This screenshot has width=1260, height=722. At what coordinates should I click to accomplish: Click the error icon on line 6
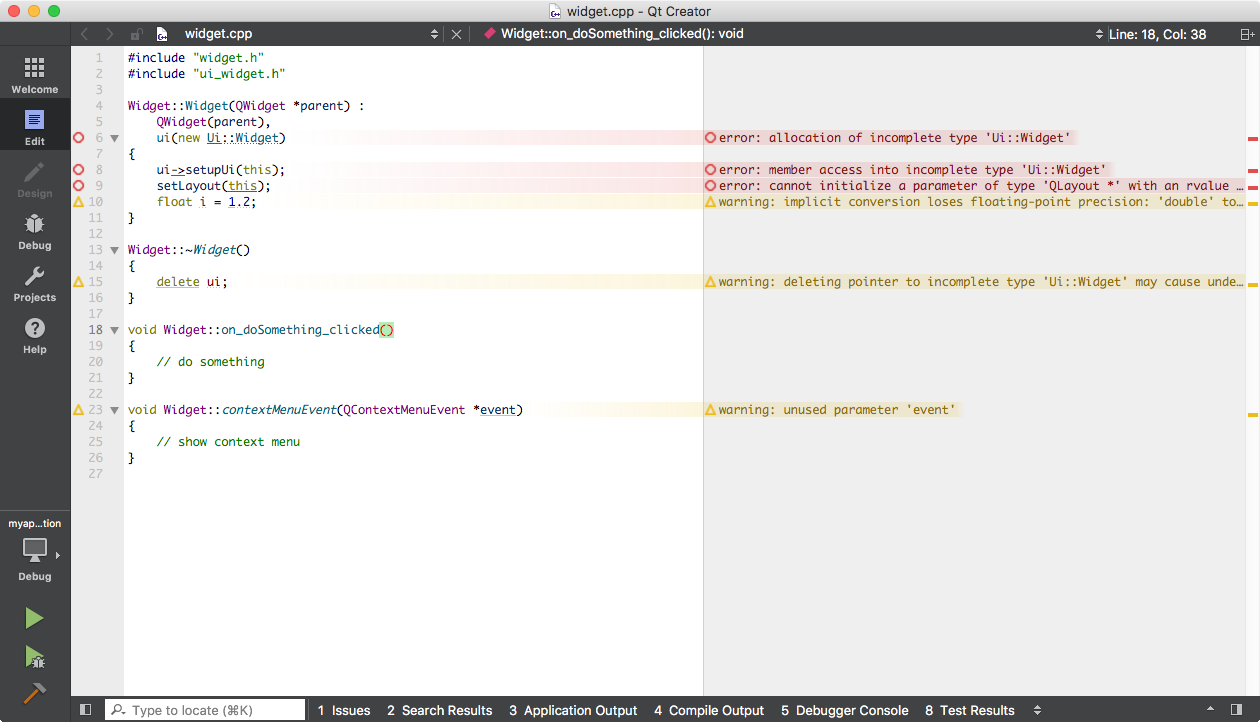79,138
